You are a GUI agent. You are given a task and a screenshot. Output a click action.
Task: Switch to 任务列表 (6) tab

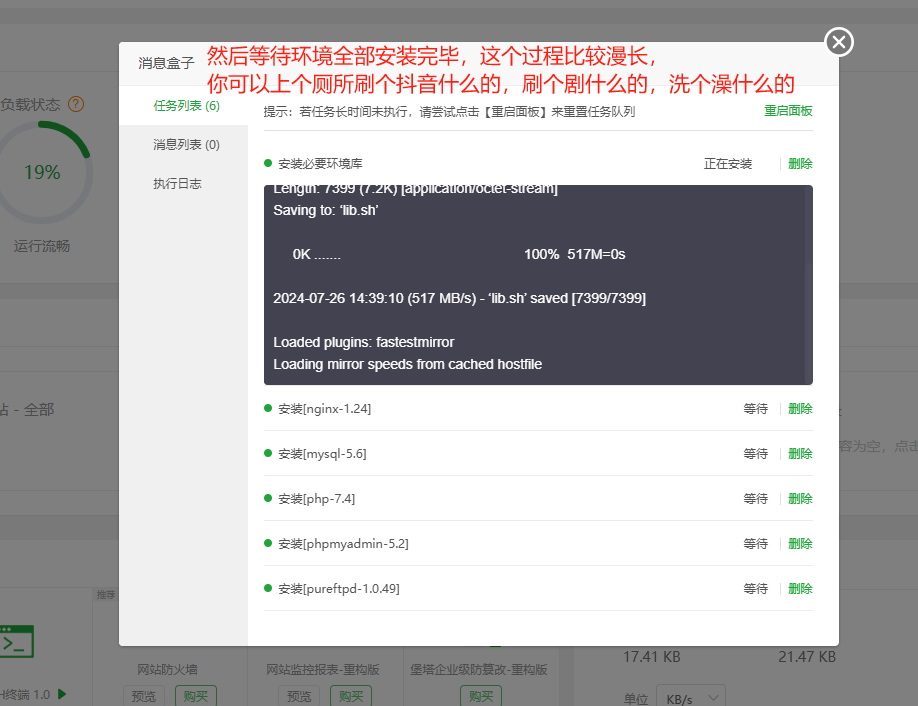coord(186,105)
